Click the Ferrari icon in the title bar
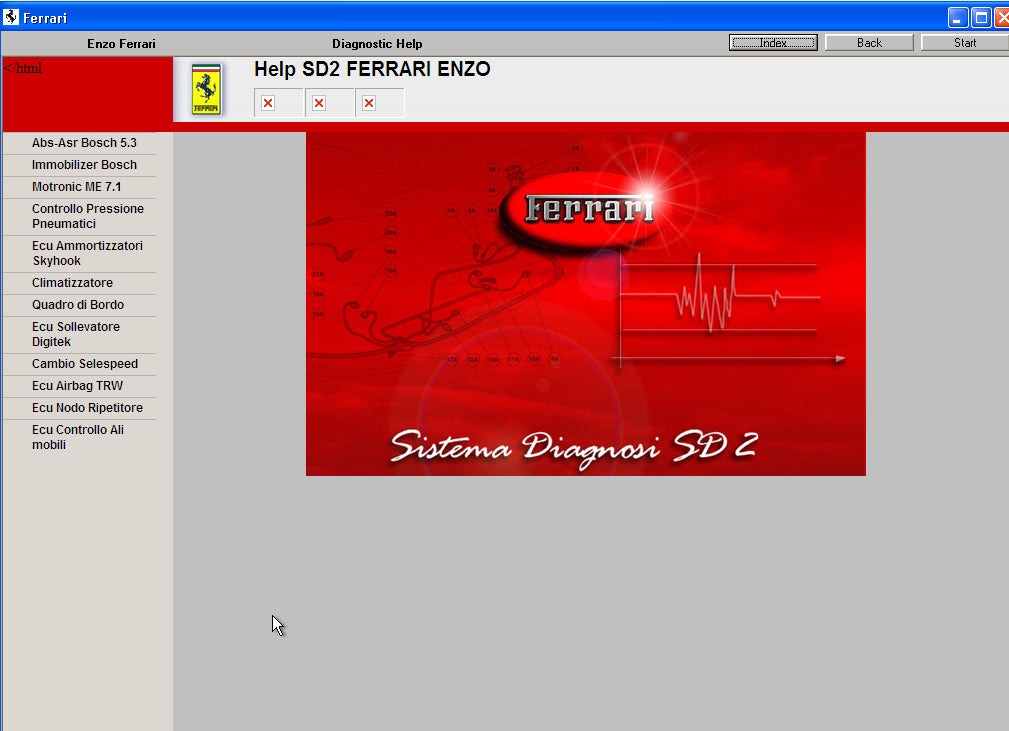1009x731 pixels. click(x=12, y=16)
